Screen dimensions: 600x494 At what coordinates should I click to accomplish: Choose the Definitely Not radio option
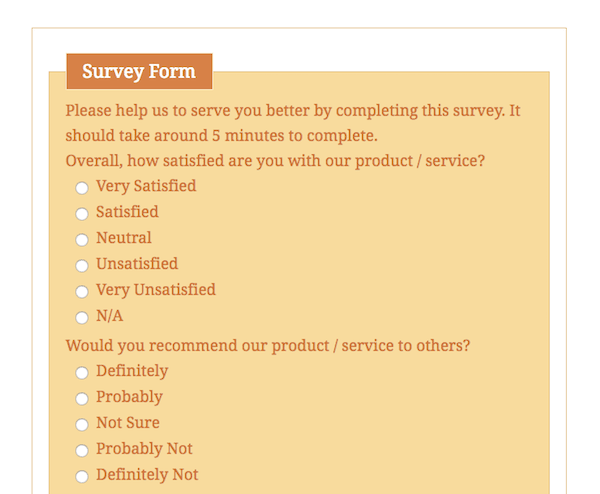(x=82, y=476)
